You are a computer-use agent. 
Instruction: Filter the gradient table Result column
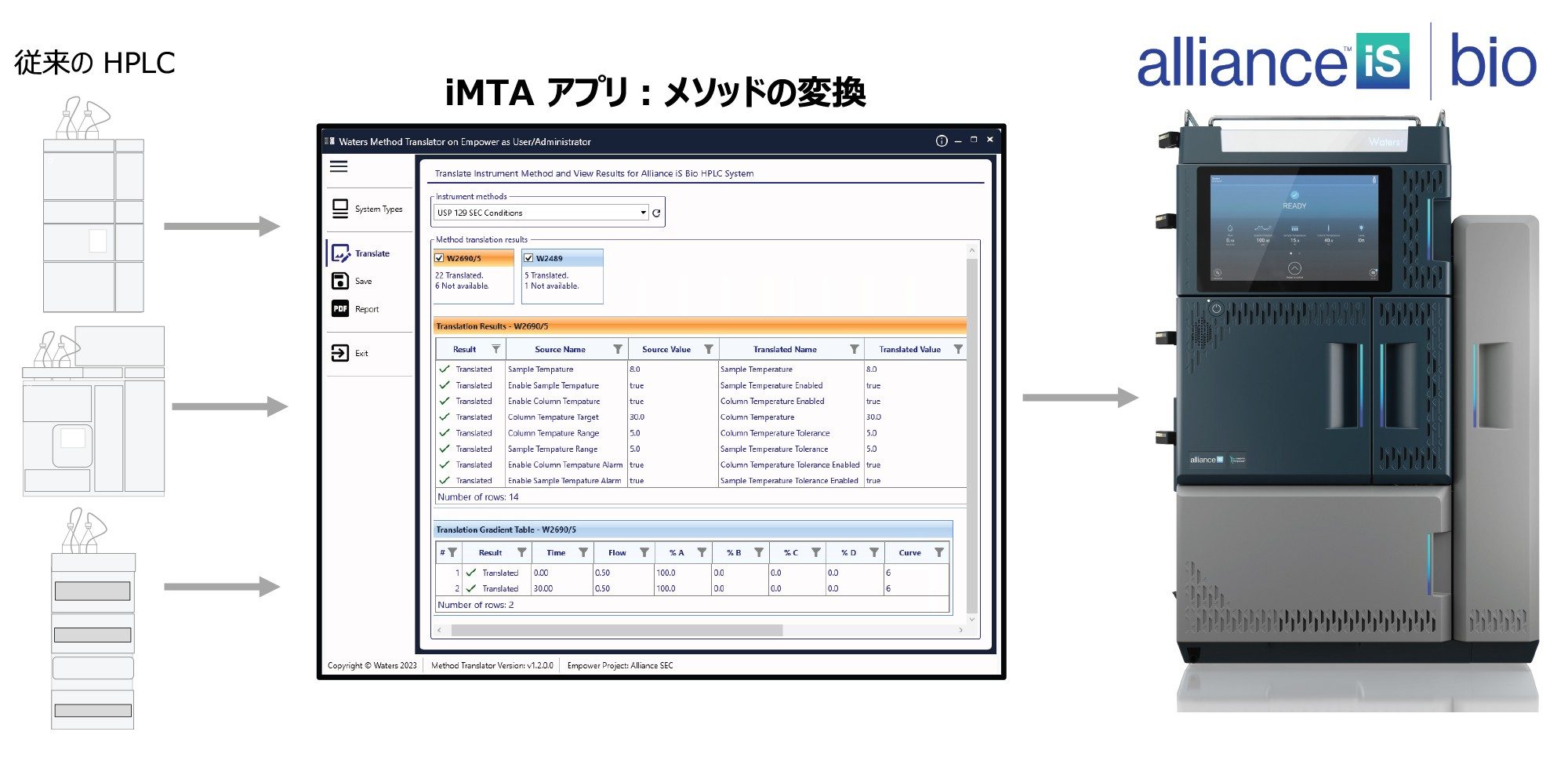[x=521, y=552]
